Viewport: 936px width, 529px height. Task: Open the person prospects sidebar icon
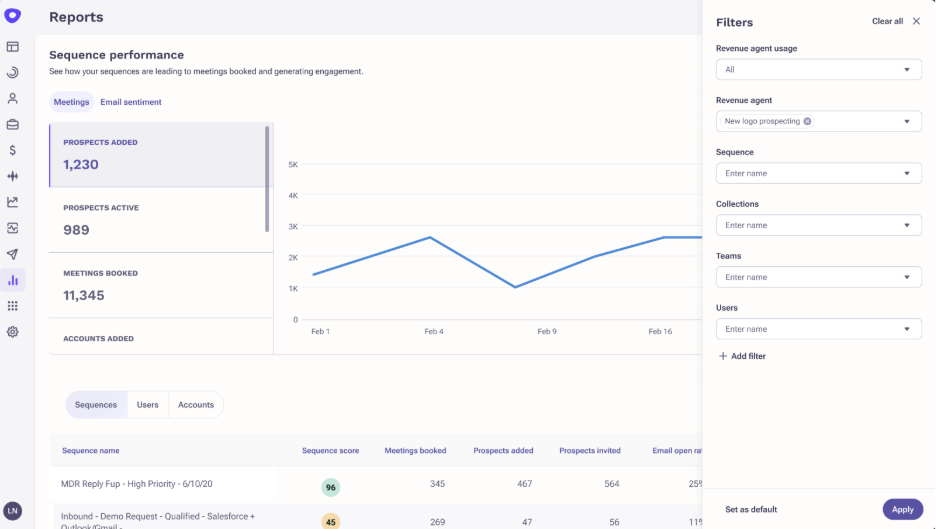click(x=13, y=99)
